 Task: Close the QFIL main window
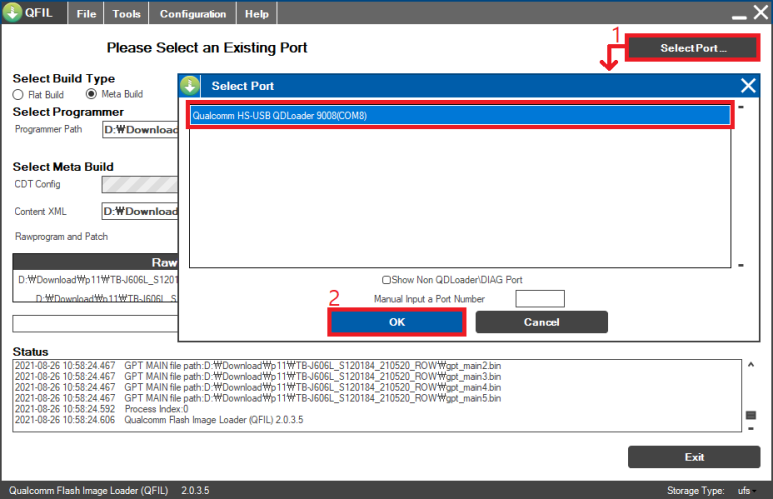pos(761,12)
